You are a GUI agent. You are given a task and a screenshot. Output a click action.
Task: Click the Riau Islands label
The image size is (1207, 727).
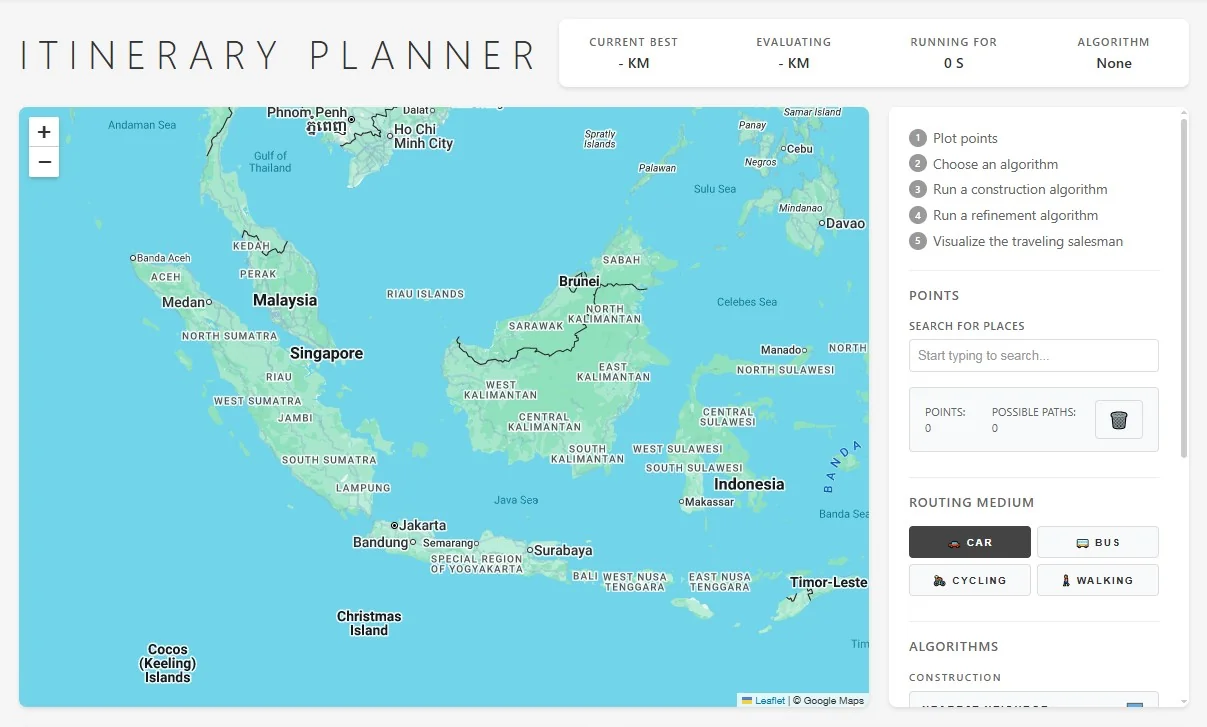pyautogui.click(x=426, y=294)
